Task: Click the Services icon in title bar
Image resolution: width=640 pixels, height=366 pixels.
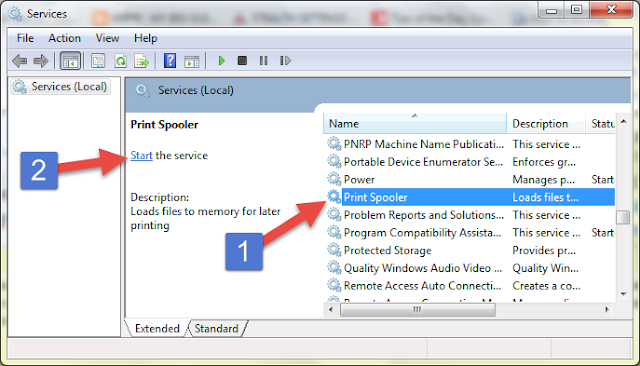Action: point(15,13)
